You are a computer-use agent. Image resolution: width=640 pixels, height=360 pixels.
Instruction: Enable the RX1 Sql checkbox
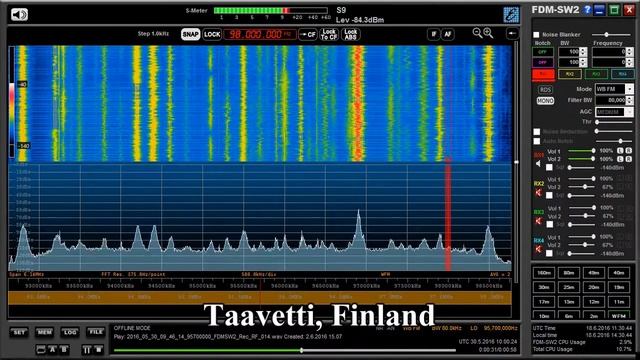(549, 167)
